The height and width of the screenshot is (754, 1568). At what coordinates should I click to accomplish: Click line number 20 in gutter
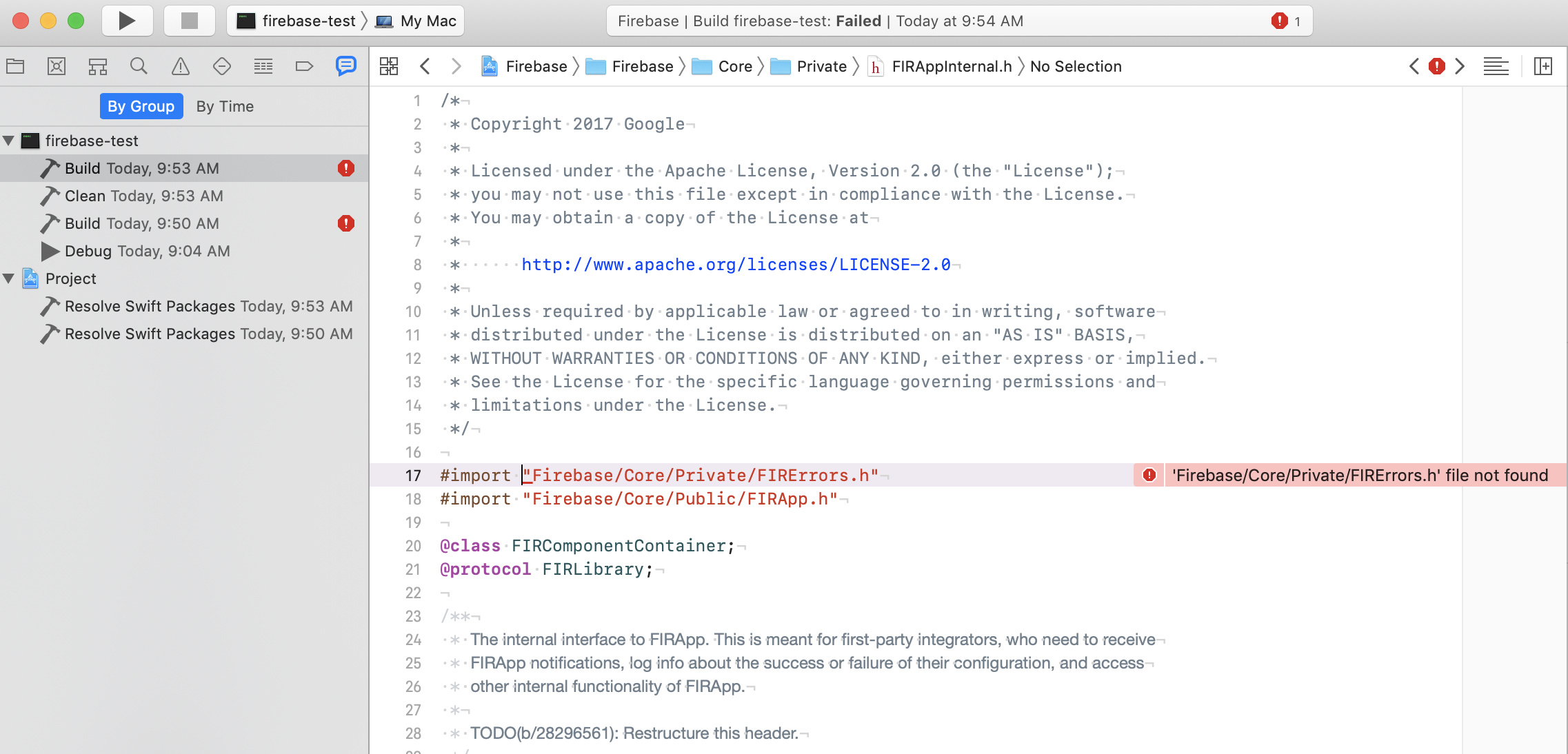[413, 545]
